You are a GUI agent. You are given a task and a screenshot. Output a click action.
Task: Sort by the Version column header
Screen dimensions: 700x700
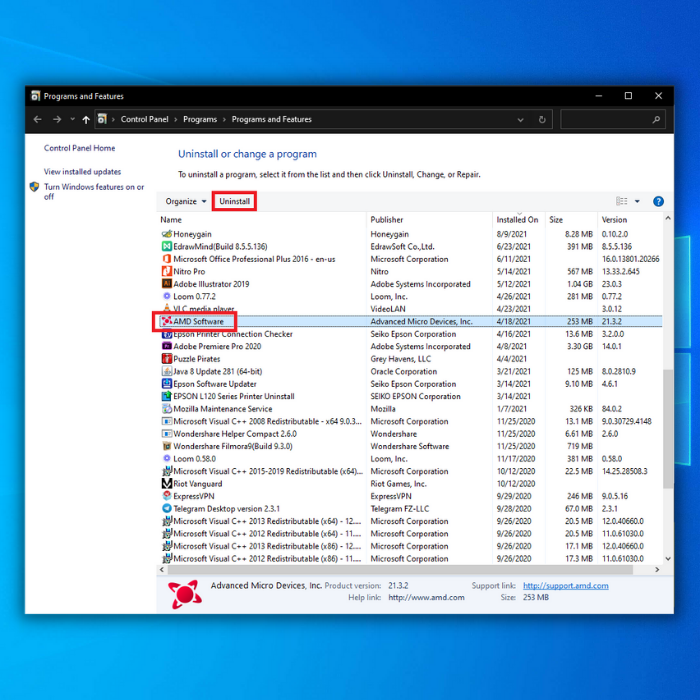click(630, 220)
